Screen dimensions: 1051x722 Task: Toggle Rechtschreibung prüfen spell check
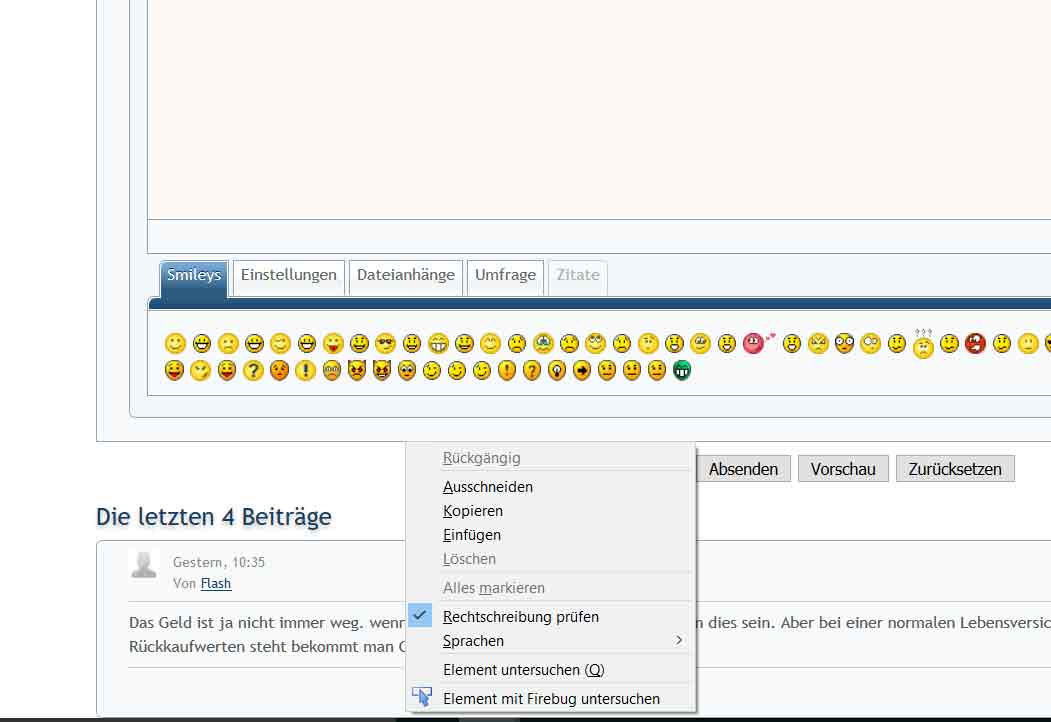pyautogui.click(x=520, y=617)
